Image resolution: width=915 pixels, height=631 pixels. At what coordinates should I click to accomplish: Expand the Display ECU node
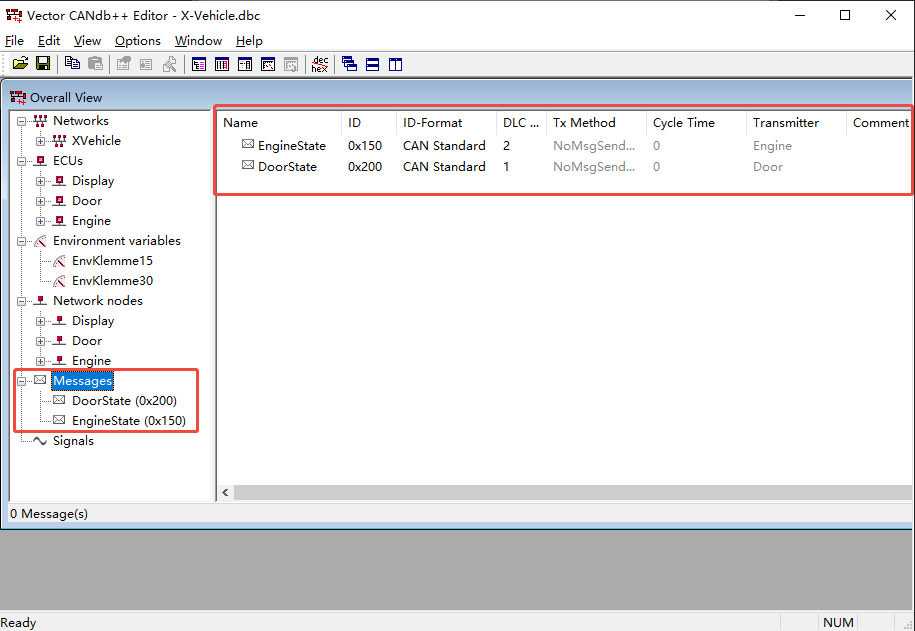point(40,182)
